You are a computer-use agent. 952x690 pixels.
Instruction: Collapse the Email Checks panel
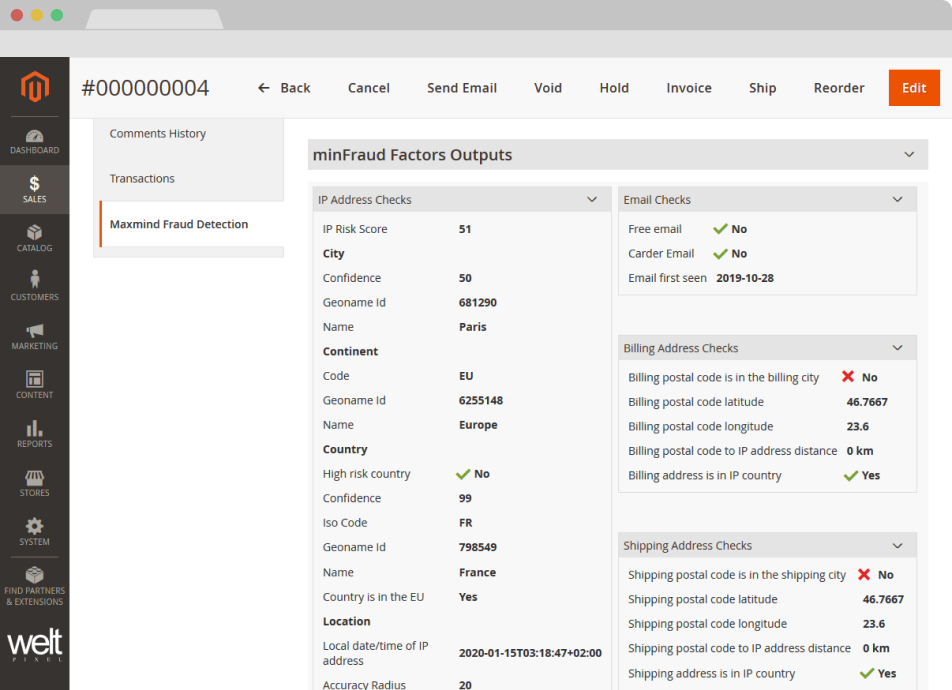897,200
